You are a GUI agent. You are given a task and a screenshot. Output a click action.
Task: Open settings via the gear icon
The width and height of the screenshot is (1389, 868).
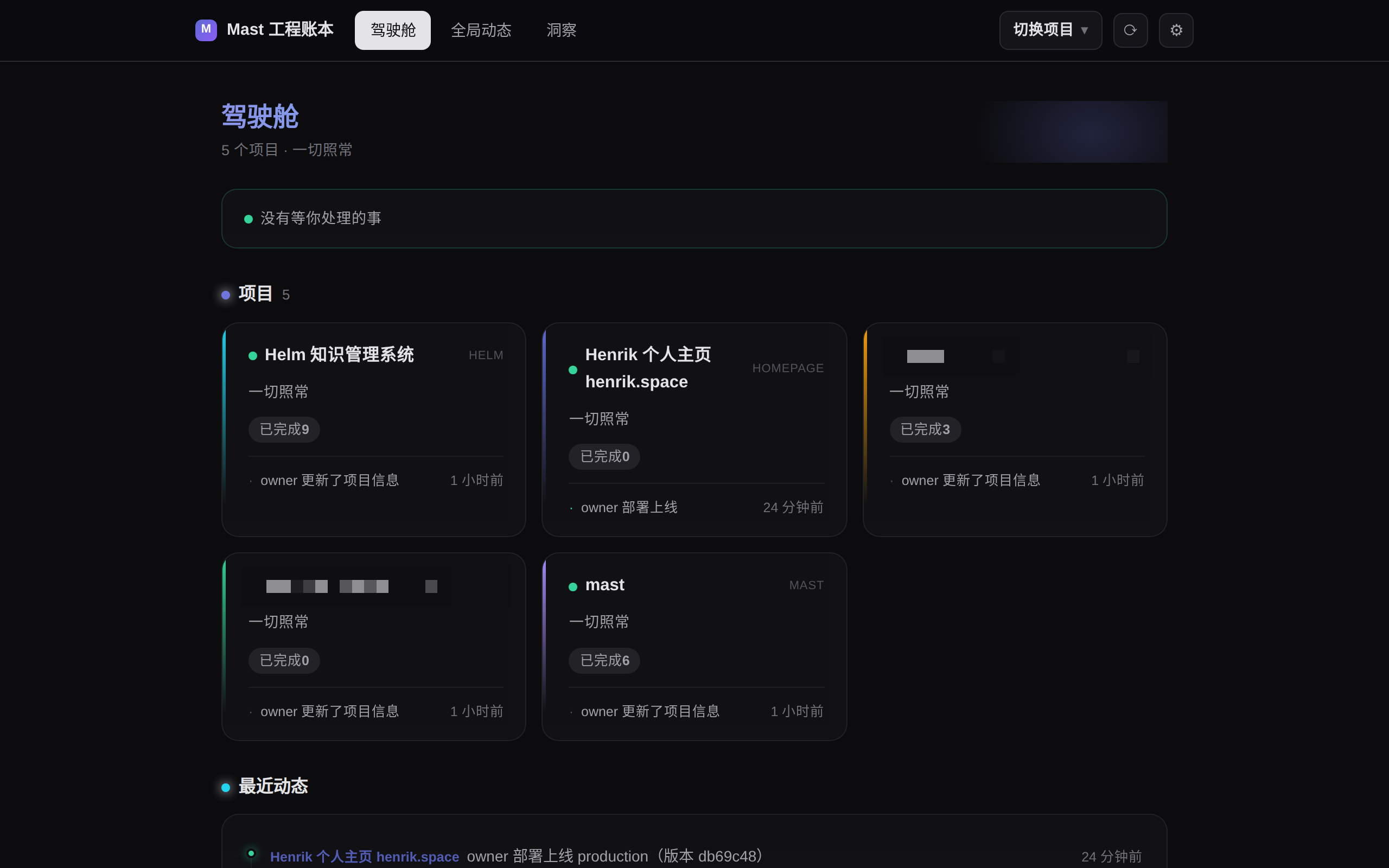[x=1176, y=30]
